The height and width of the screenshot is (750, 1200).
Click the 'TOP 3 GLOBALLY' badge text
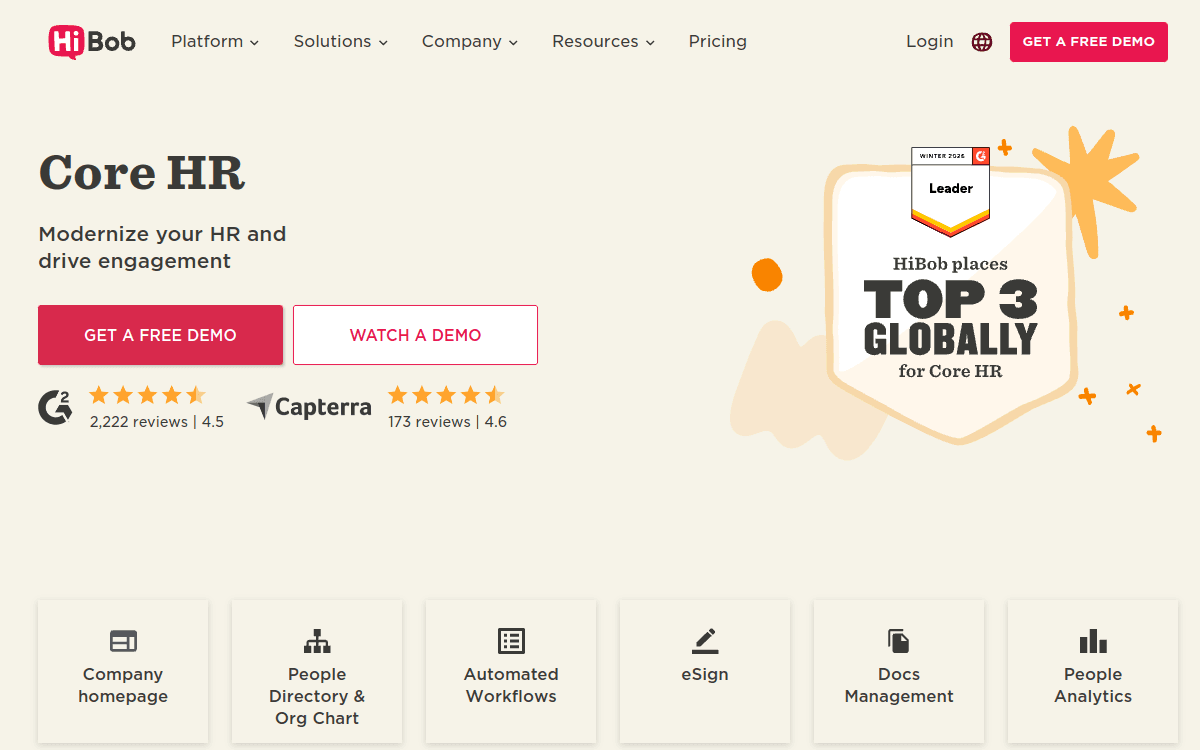click(950, 318)
